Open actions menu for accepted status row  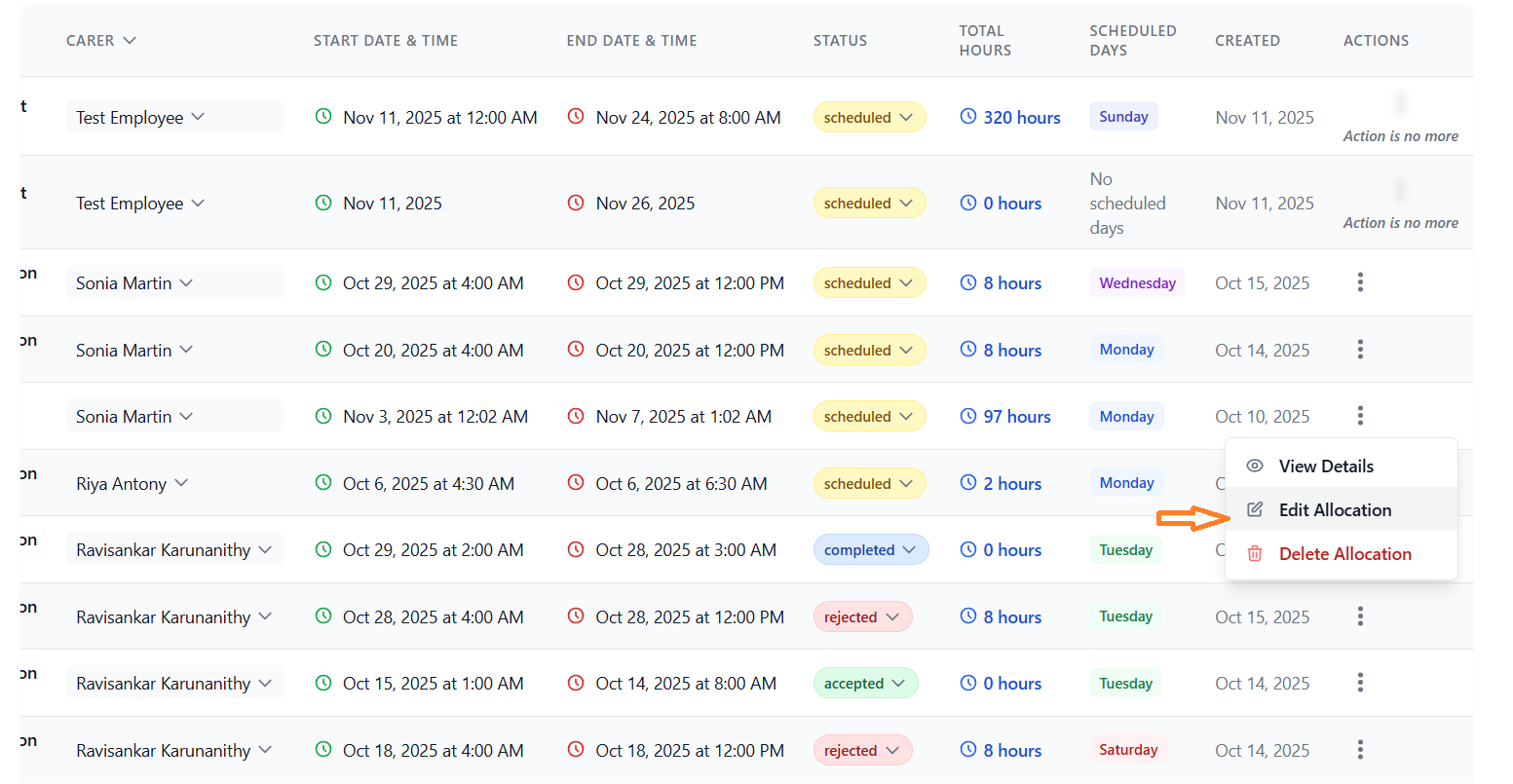pyautogui.click(x=1360, y=683)
